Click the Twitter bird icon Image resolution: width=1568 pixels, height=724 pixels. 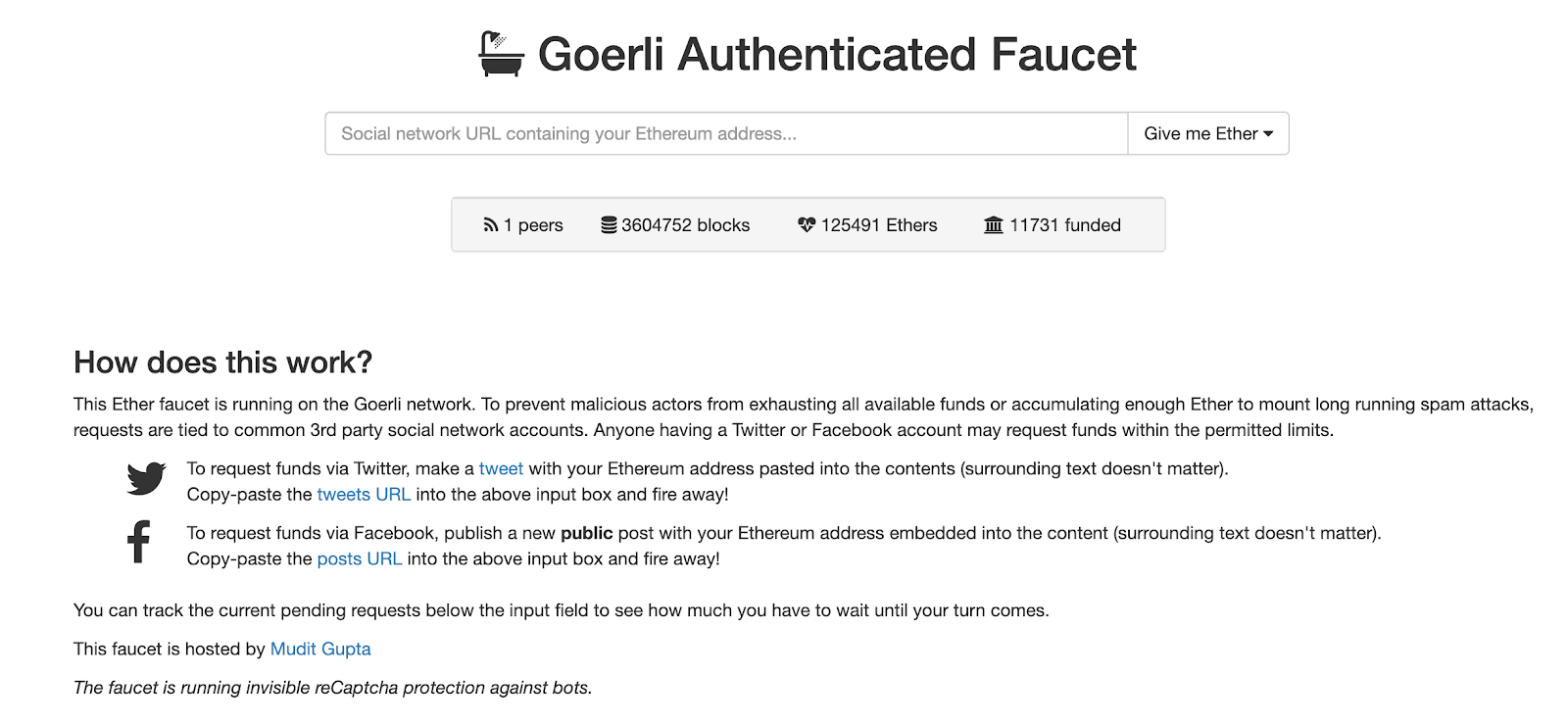[146, 478]
